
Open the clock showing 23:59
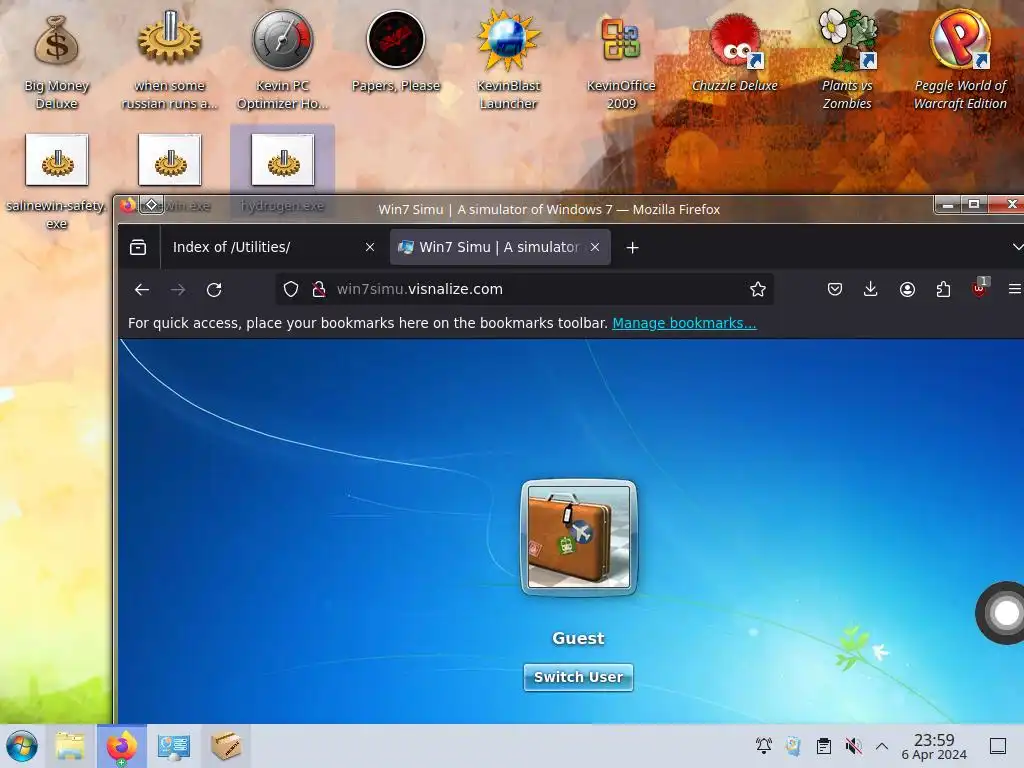(934, 746)
